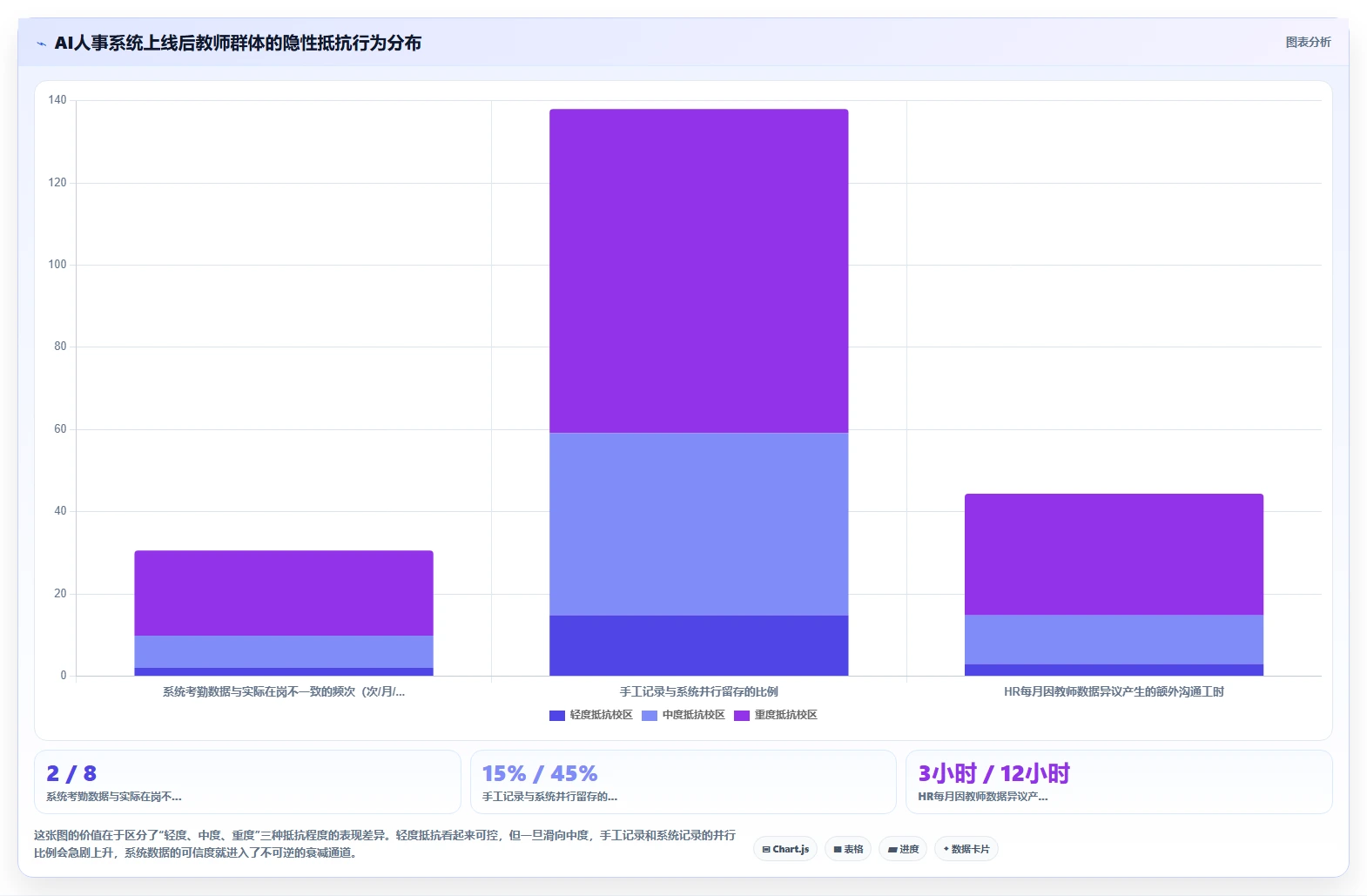
Task: Toggle the 重度抵抗校区 legend swatch
Action: point(742,716)
